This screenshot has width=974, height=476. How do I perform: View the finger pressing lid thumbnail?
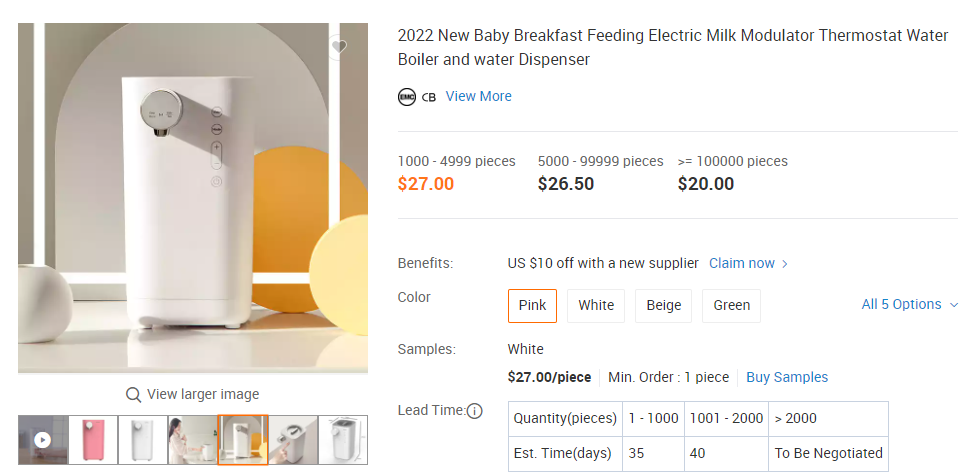tap(293, 440)
